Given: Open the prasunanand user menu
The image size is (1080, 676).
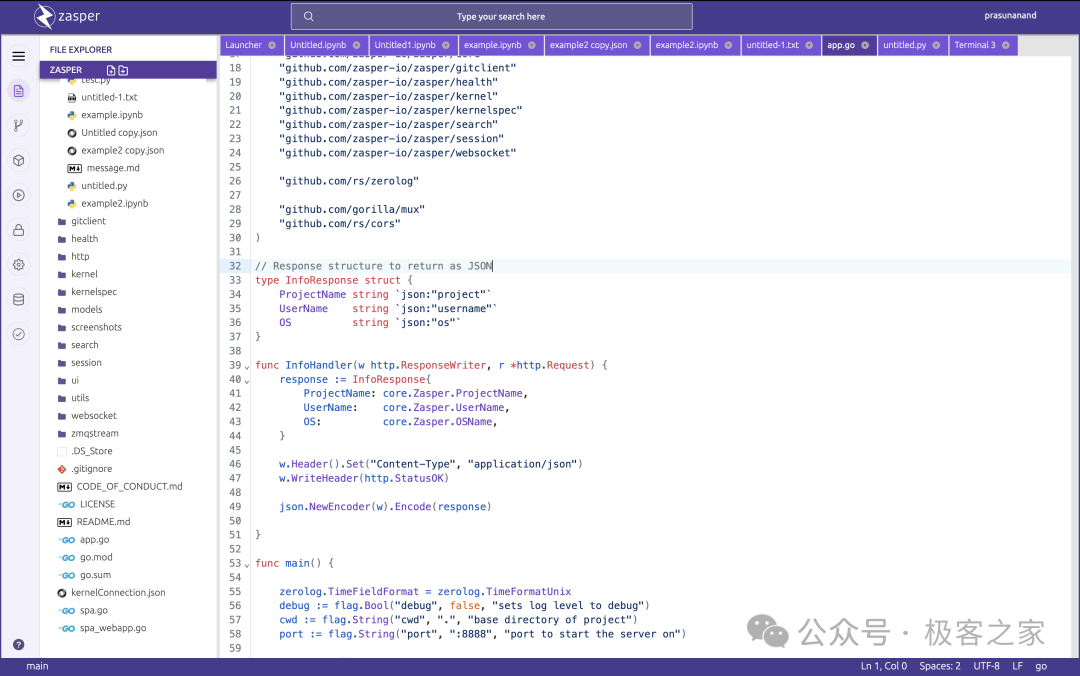Looking at the screenshot, I should click(1010, 15).
